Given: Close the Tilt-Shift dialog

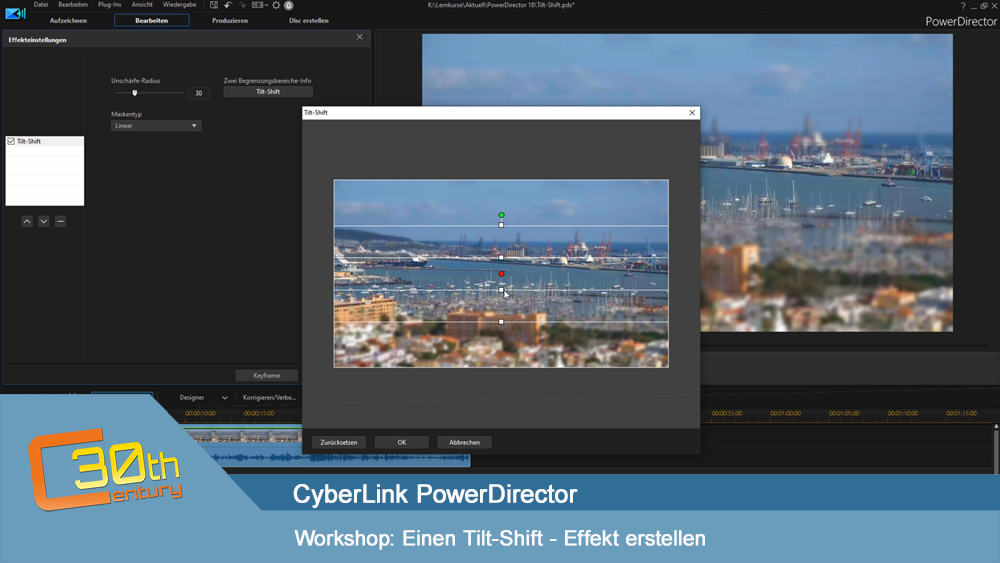Looking at the screenshot, I should (x=692, y=113).
